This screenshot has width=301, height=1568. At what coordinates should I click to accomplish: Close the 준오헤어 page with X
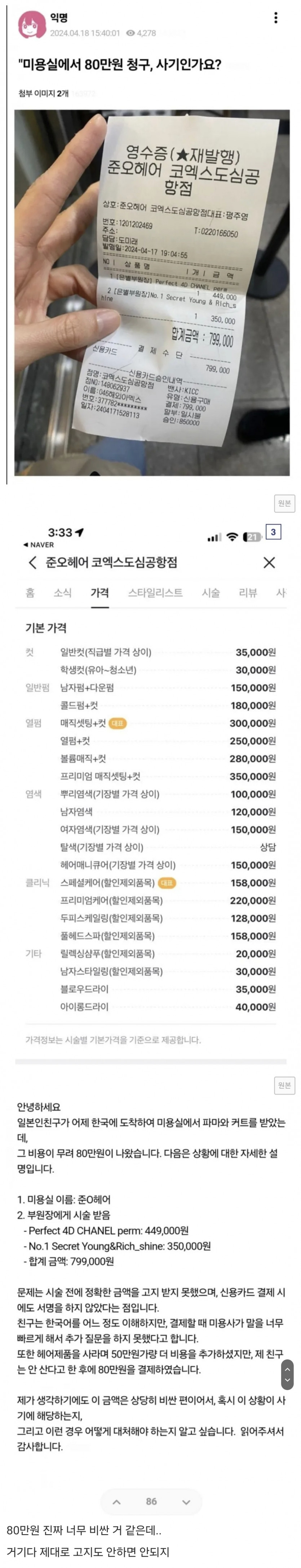pos(269,562)
